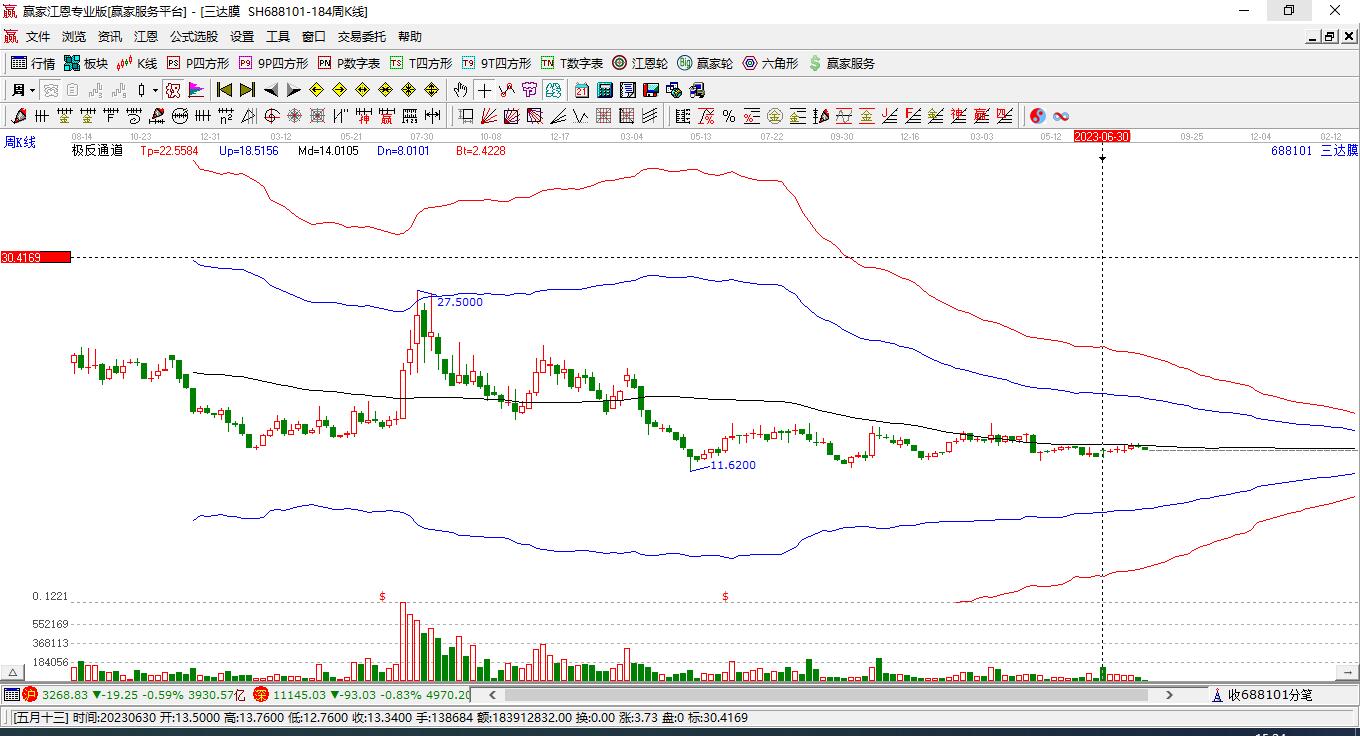Switch to the K线 chart view
Screen dimensions: 1360x736
[137, 63]
